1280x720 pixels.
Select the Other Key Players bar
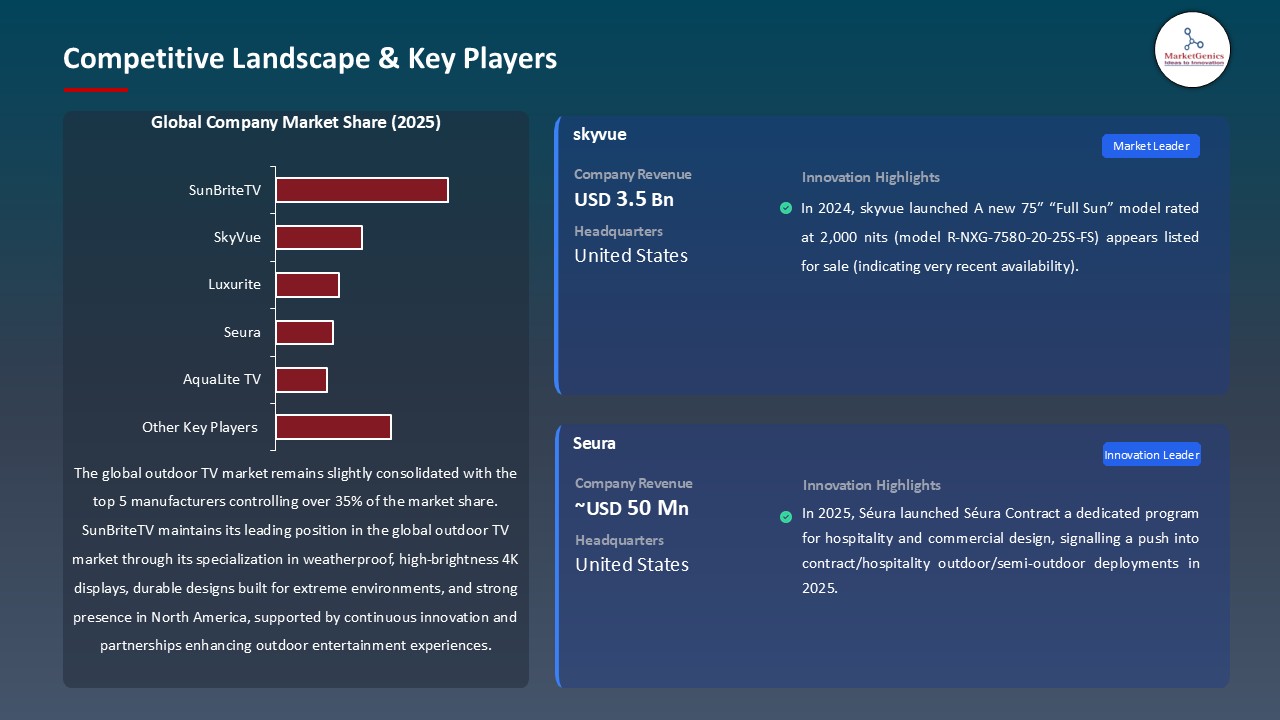tap(334, 426)
